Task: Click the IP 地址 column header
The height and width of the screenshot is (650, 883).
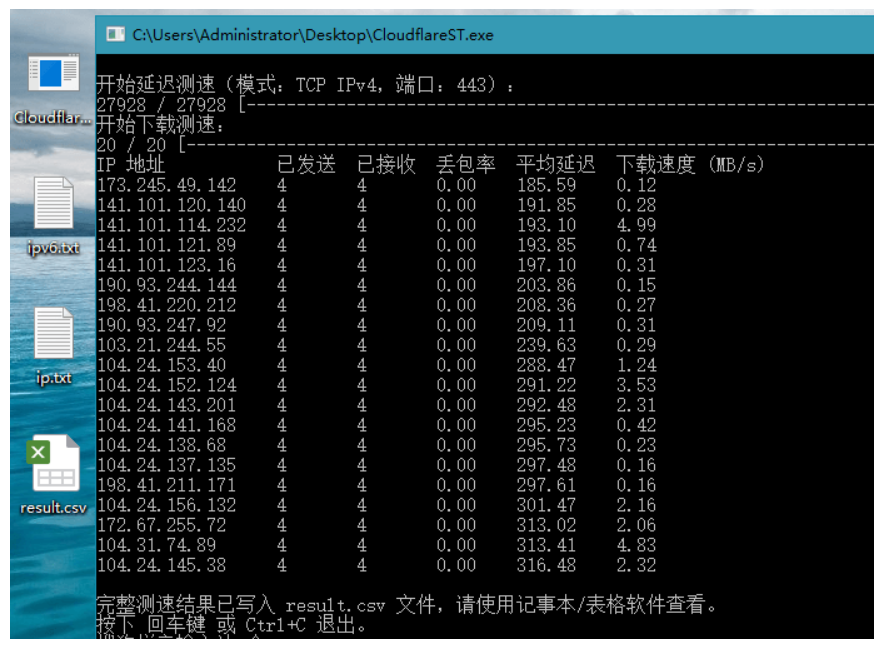Action: 131,165
